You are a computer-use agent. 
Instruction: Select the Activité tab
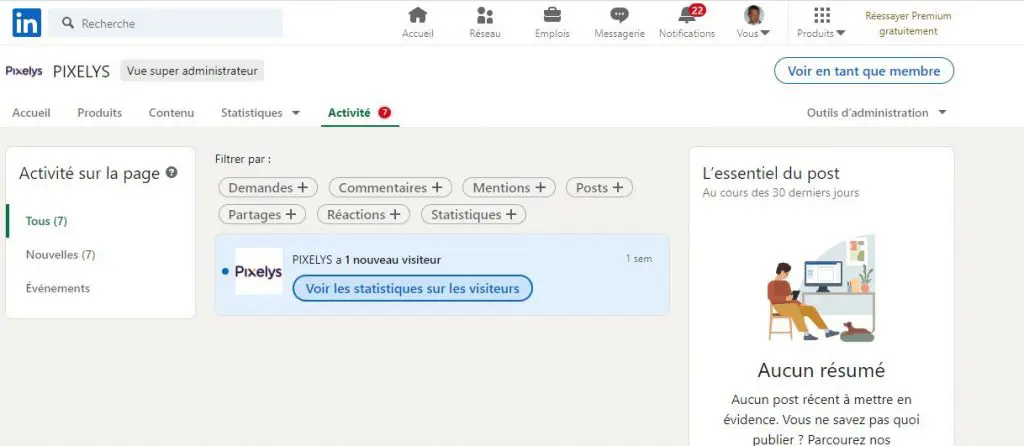(349, 113)
